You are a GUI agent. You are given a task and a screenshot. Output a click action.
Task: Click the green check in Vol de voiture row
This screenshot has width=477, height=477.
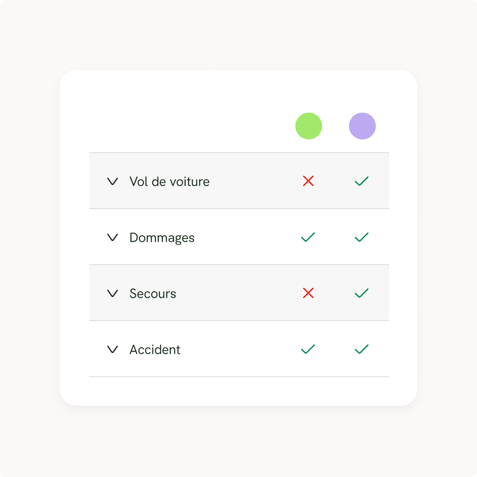[x=362, y=181]
